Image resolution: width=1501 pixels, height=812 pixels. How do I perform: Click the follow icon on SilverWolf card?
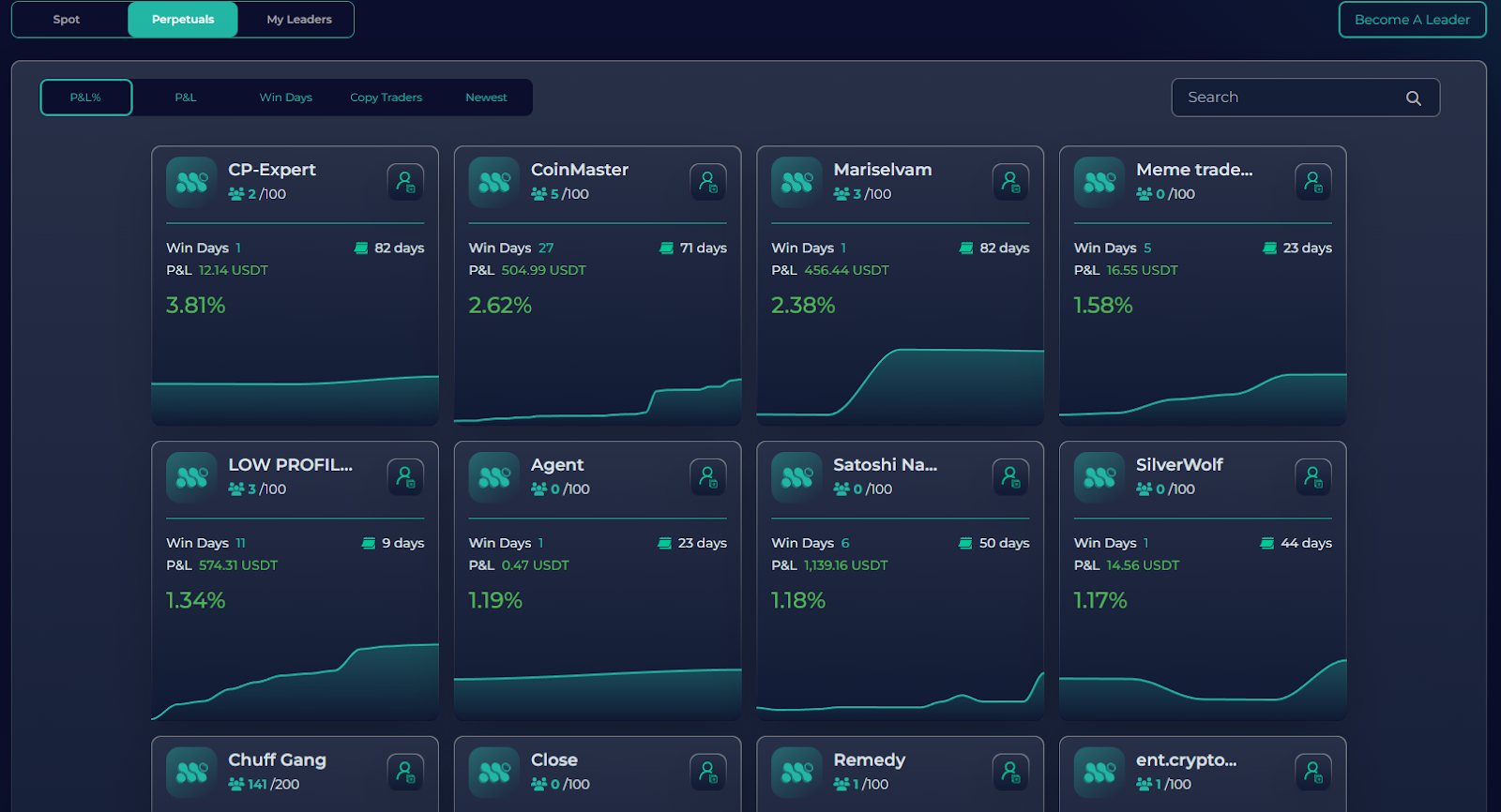tap(1312, 477)
